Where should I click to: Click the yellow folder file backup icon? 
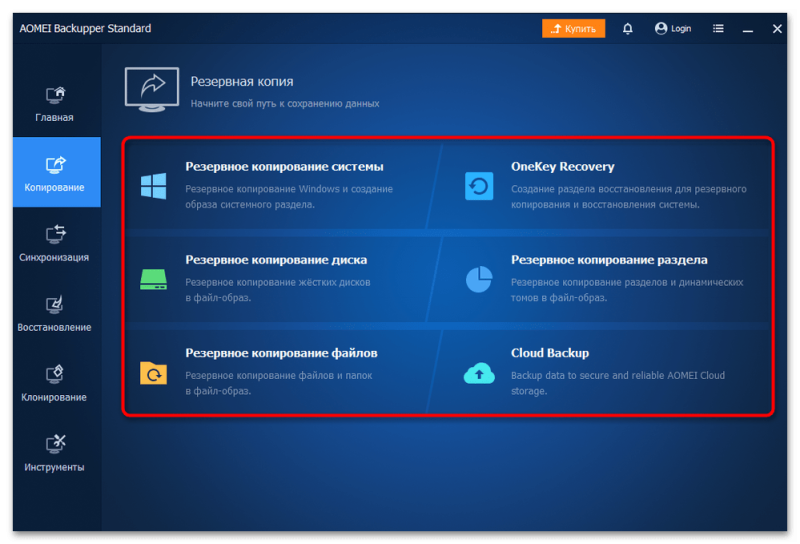(154, 373)
